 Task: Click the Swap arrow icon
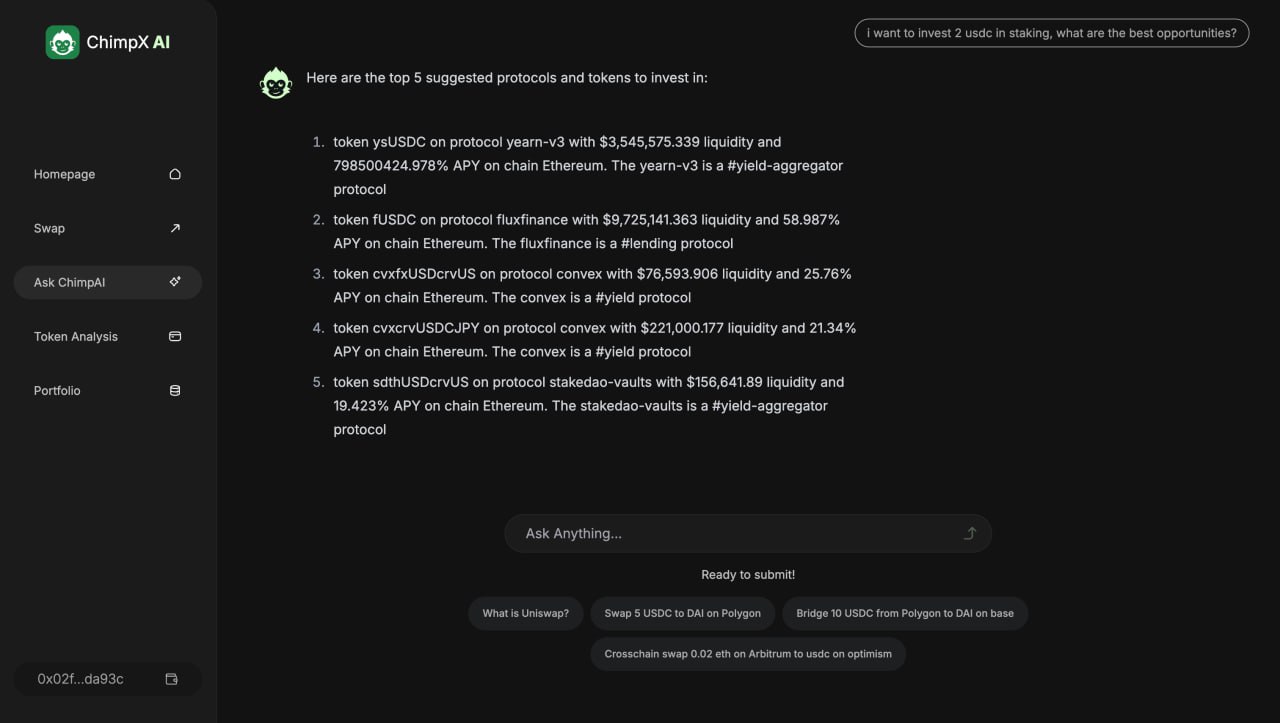(x=175, y=228)
